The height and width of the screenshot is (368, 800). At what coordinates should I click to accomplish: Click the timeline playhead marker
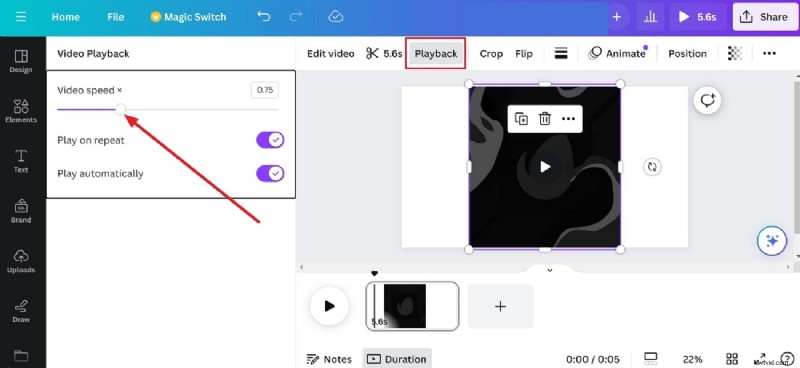(374, 274)
